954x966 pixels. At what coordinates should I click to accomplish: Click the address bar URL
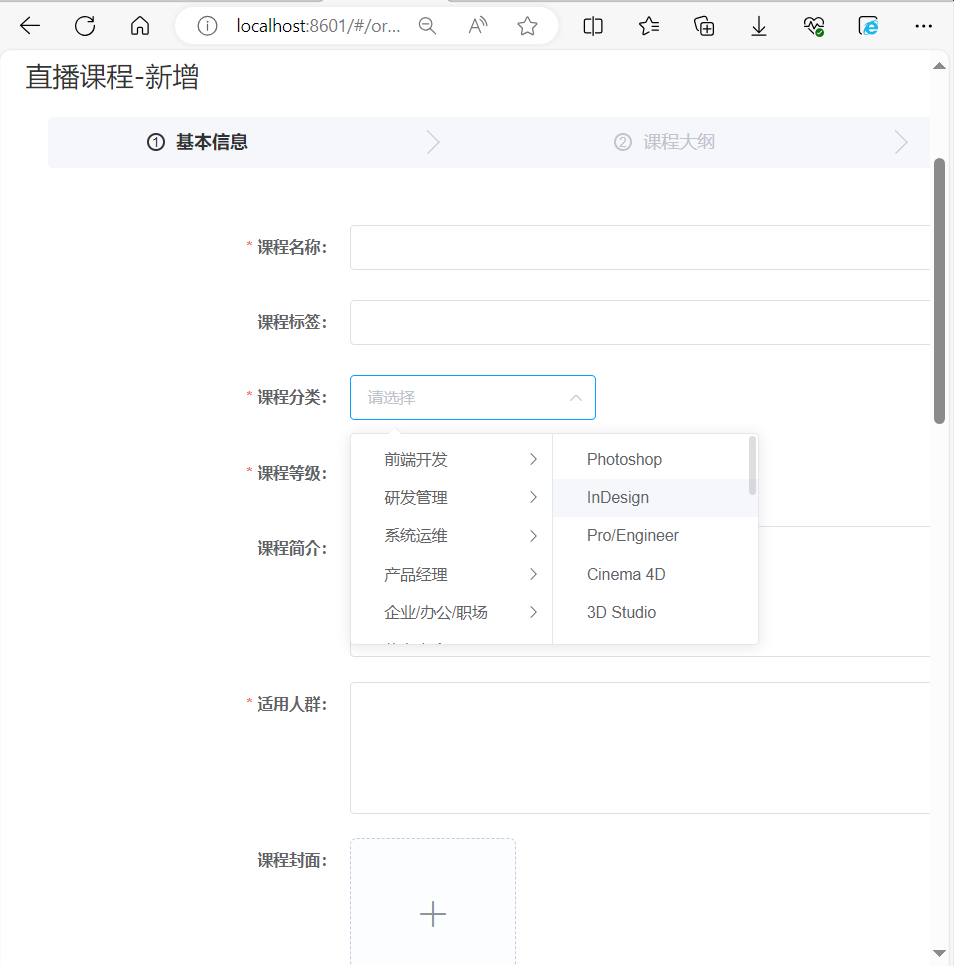coord(318,26)
